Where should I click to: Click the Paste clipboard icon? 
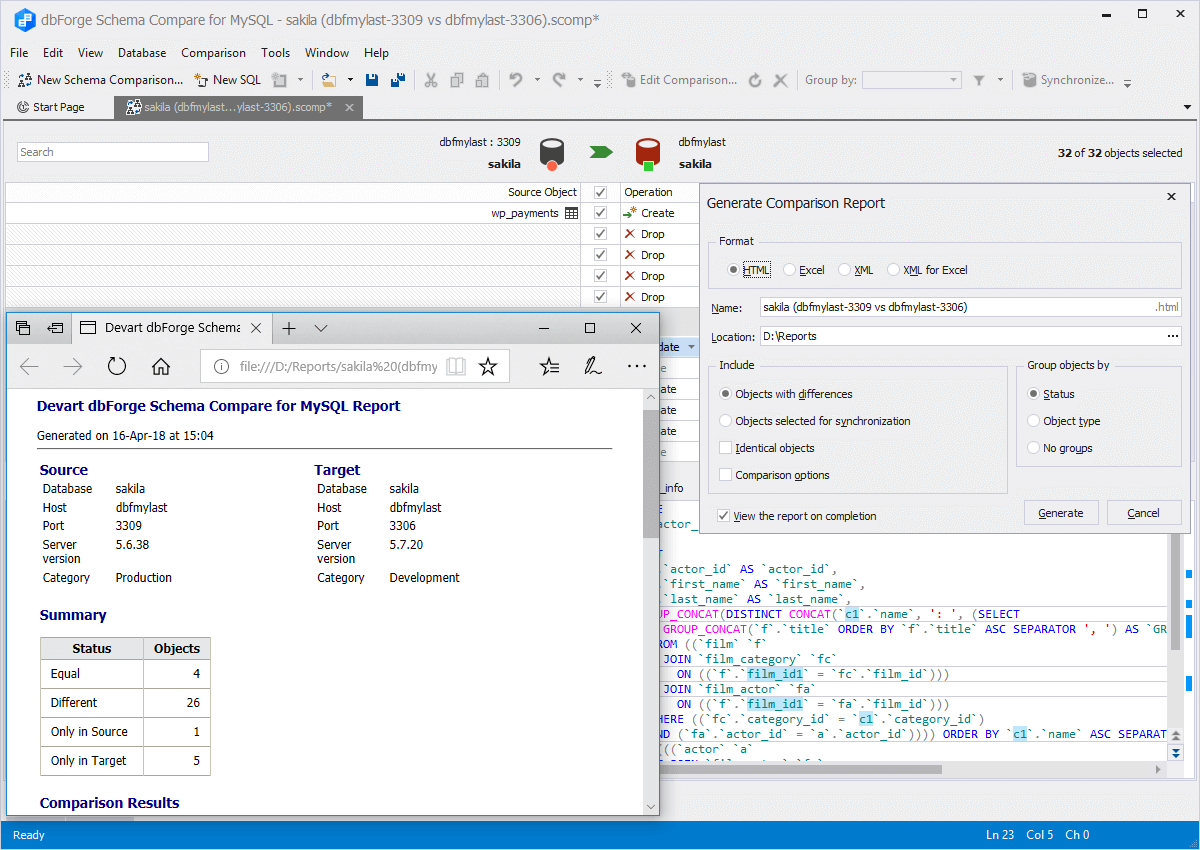tap(482, 80)
